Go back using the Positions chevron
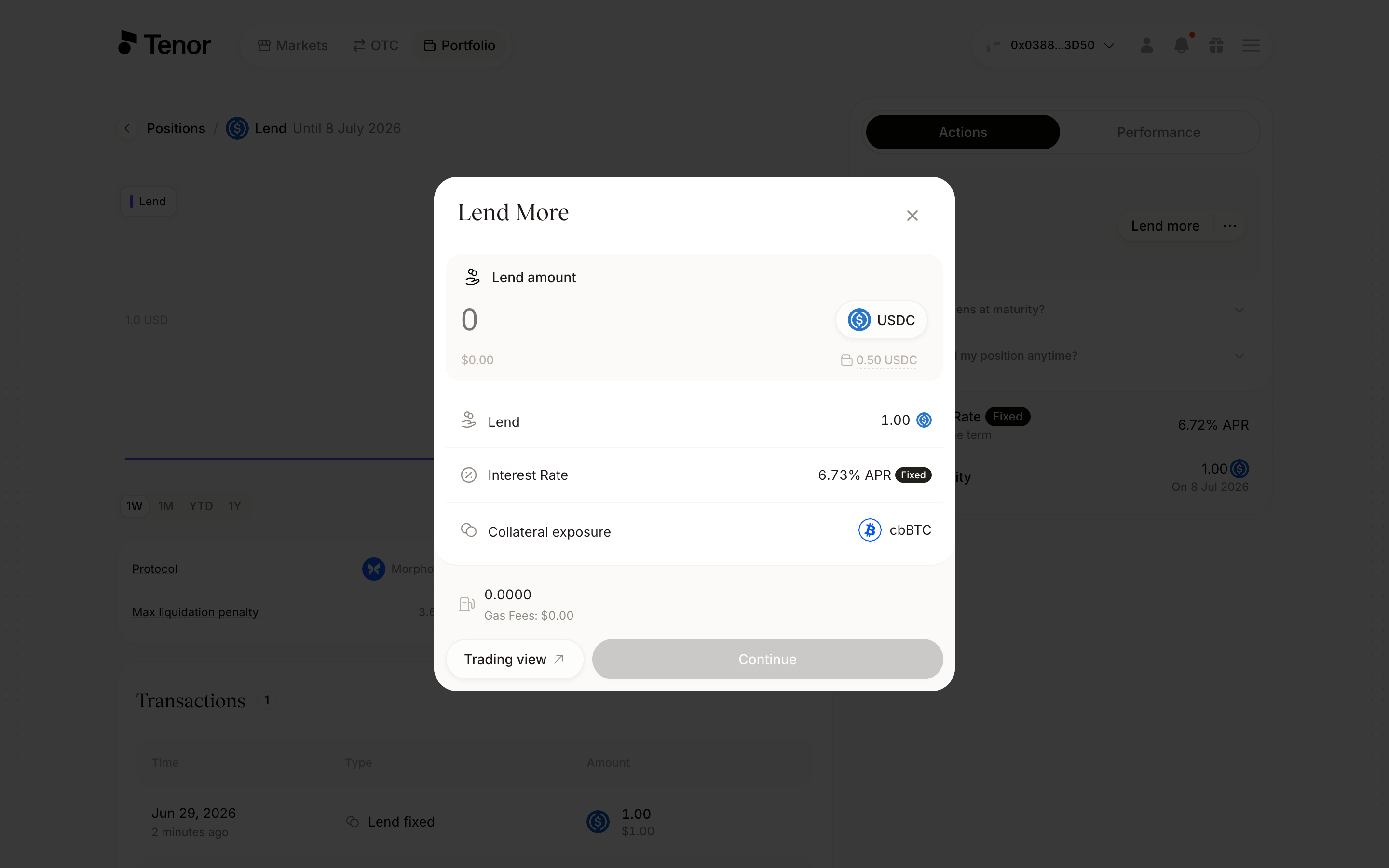This screenshot has height=868, width=1389. [127, 128]
